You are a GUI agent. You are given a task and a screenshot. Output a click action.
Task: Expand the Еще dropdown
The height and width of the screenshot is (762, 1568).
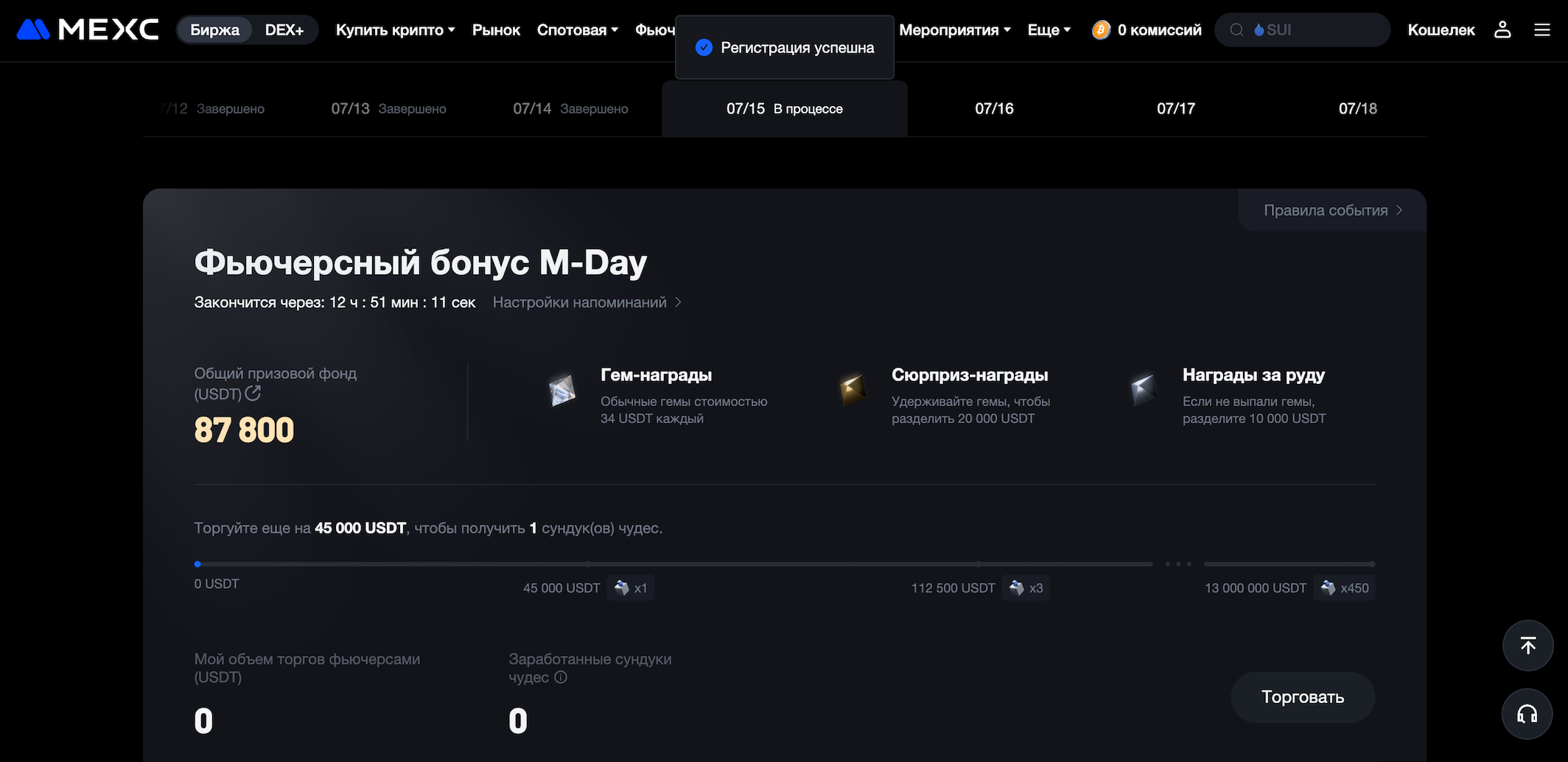click(x=1049, y=29)
